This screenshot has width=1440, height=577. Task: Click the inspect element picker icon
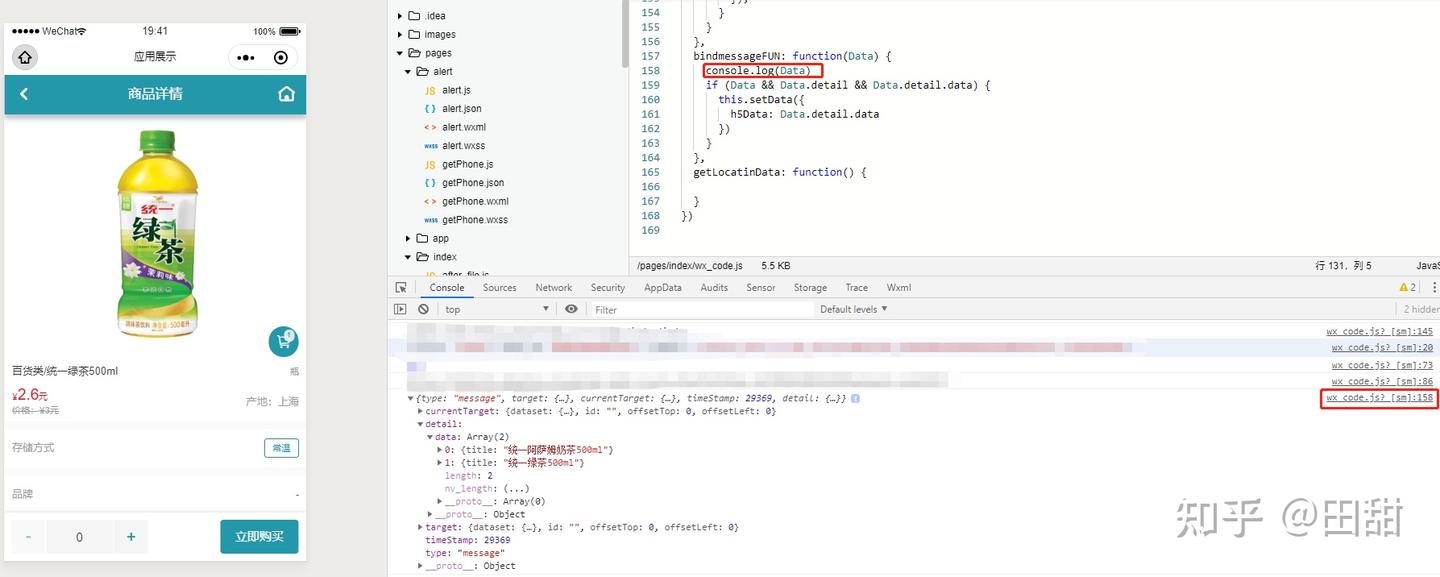click(x=401, y=287)
